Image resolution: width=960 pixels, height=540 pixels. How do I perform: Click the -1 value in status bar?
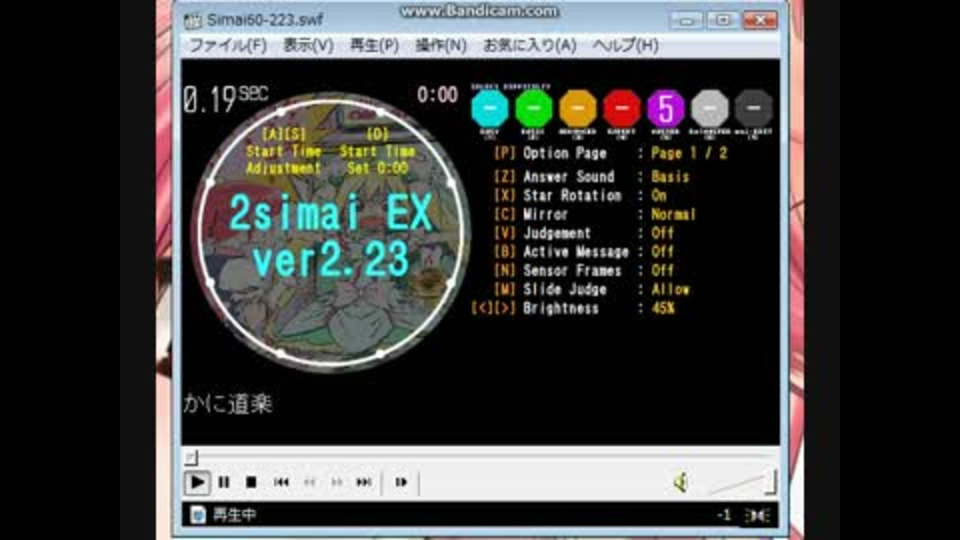click(724, 516)
